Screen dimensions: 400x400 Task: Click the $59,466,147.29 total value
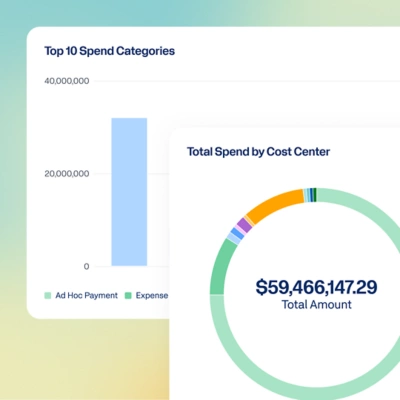click(316, 287)
